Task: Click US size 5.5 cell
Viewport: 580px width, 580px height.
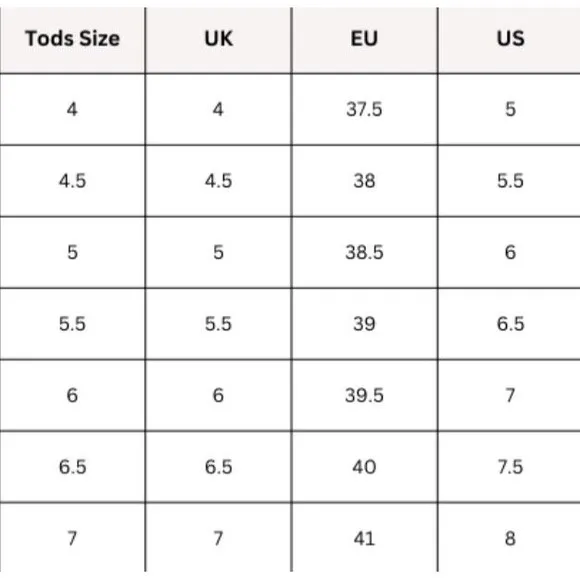Action: [x=510, y=181]
